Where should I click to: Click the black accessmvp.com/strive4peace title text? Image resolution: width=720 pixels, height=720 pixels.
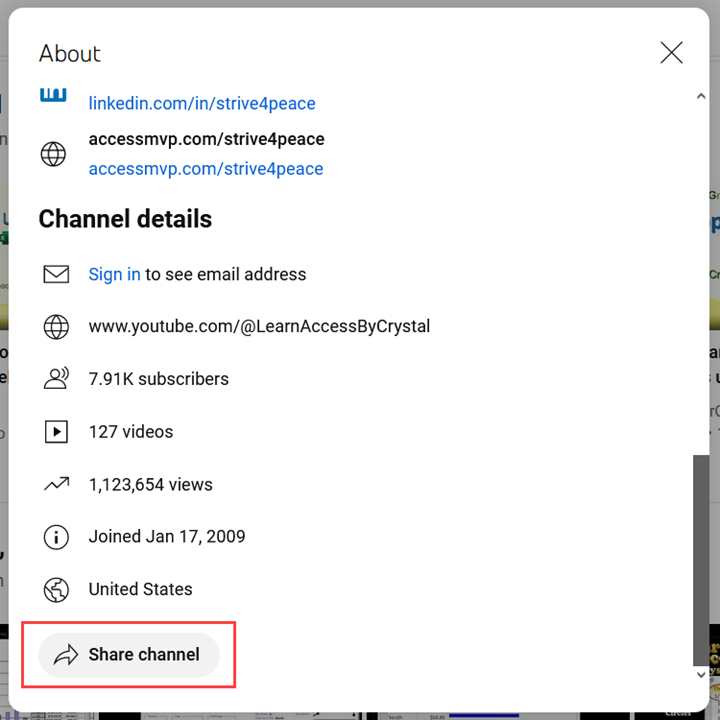(x=207, y=139)
